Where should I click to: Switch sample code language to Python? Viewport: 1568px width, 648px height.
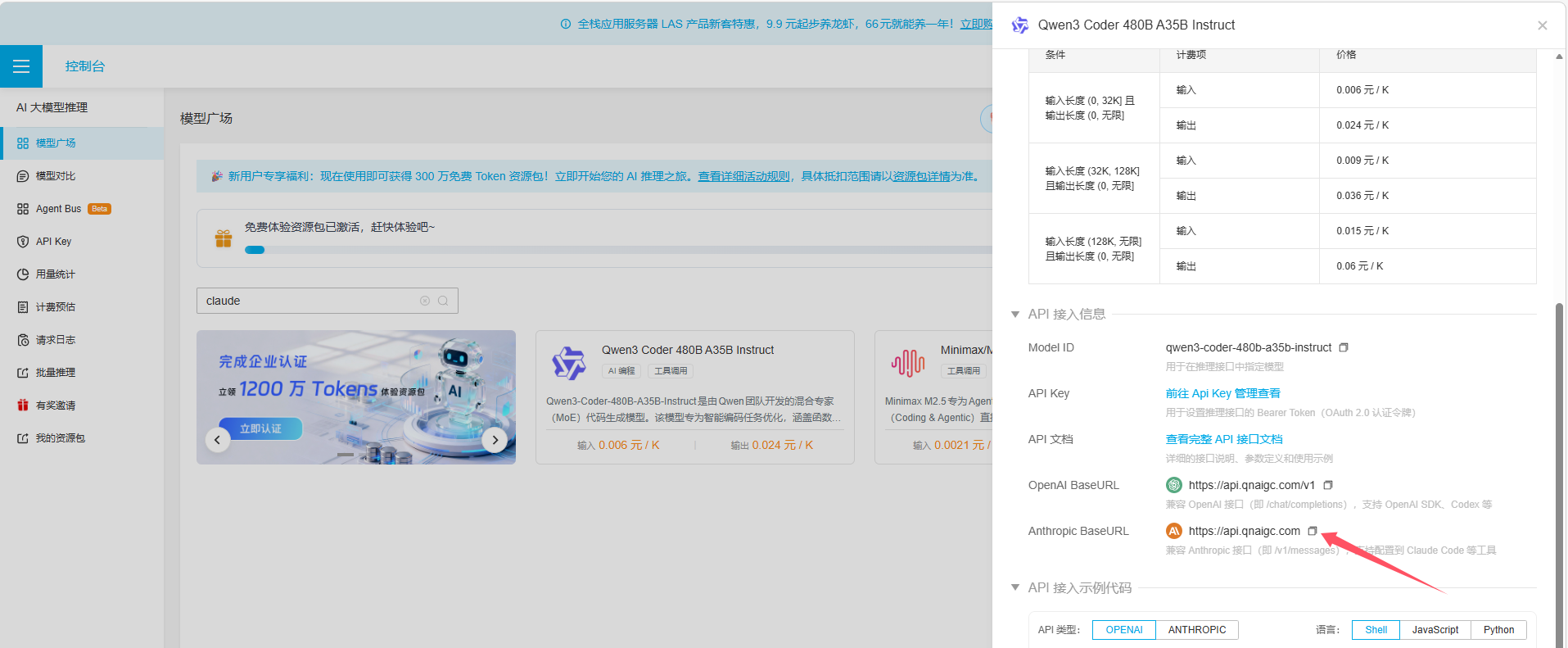tap(1499, 630)
